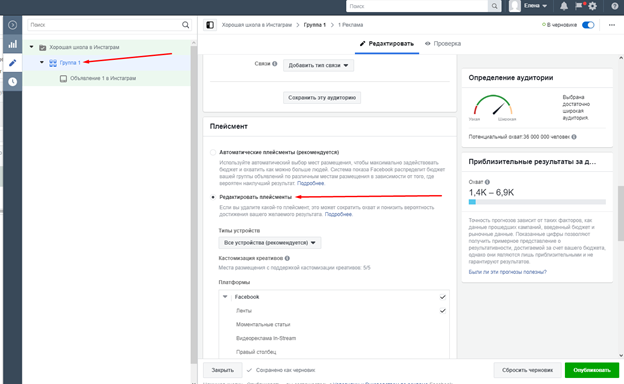Toggle the В черновике switch
This screenshot has height=384, width=624.
pyautogui.click(x=588, y=25)
